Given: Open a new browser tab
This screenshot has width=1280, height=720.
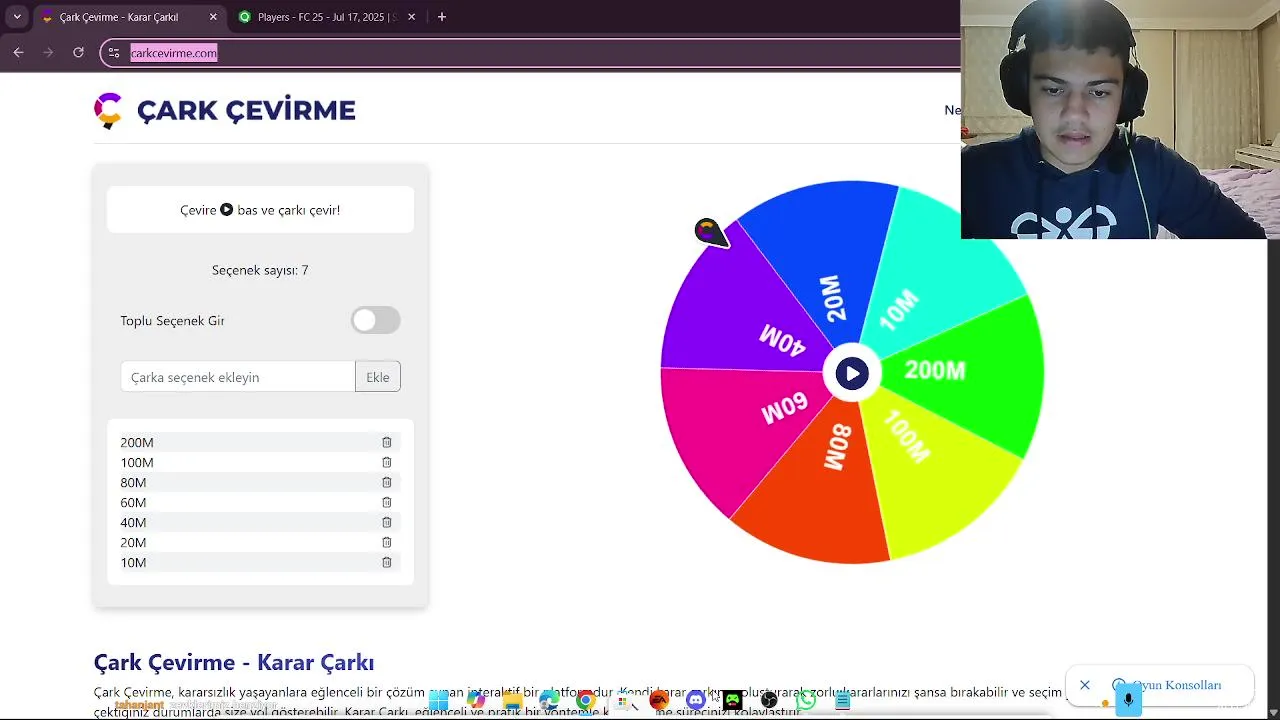Looking at the screenshot, I should (442, 17).
